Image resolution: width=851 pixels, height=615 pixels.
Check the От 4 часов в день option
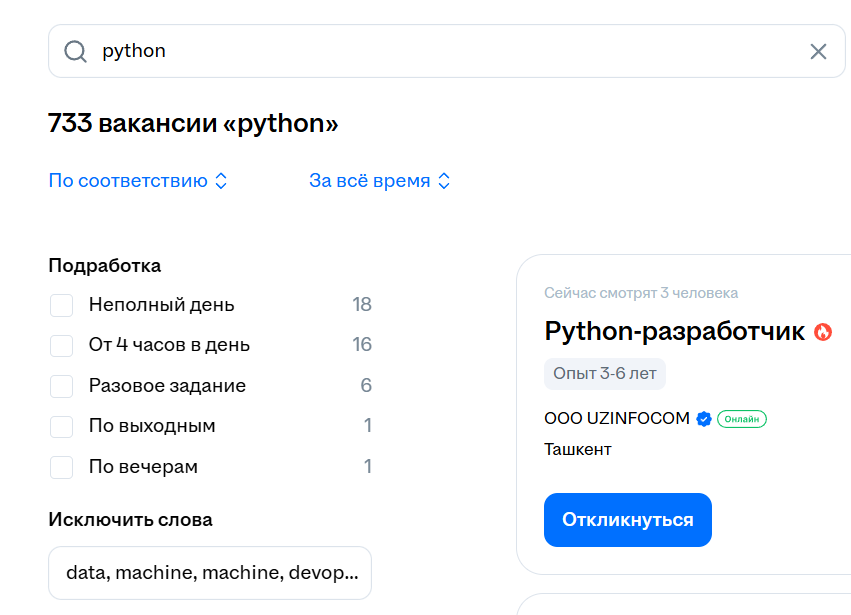point(62,345)
